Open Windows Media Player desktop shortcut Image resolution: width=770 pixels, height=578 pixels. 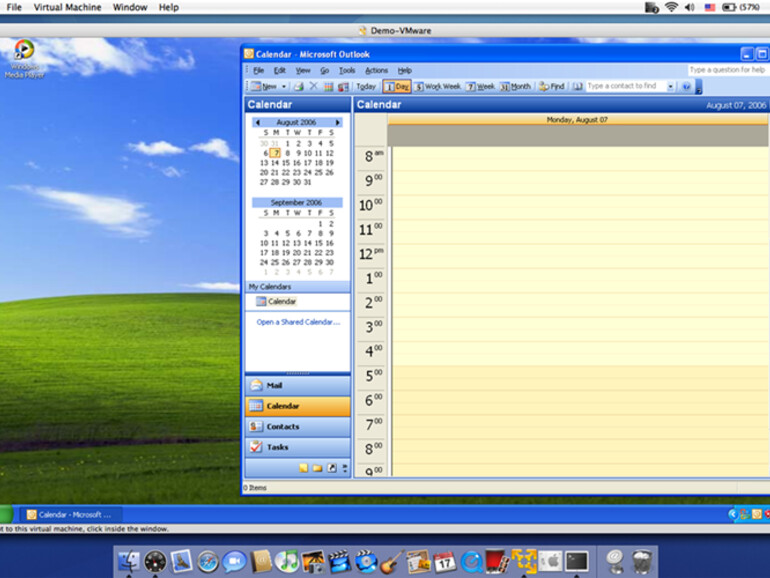click(x=24, y=59)
